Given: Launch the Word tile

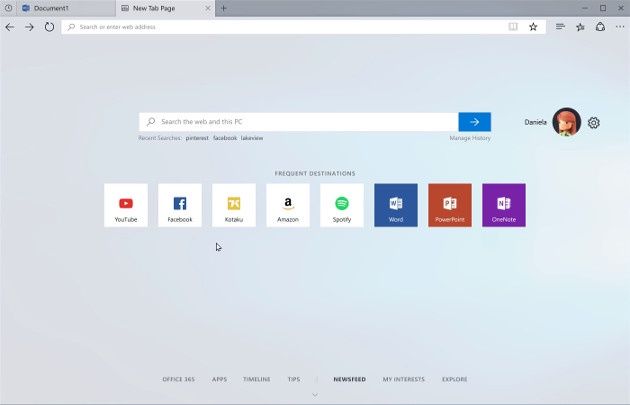Looking at the screenshot, I should tap(396, 205).
